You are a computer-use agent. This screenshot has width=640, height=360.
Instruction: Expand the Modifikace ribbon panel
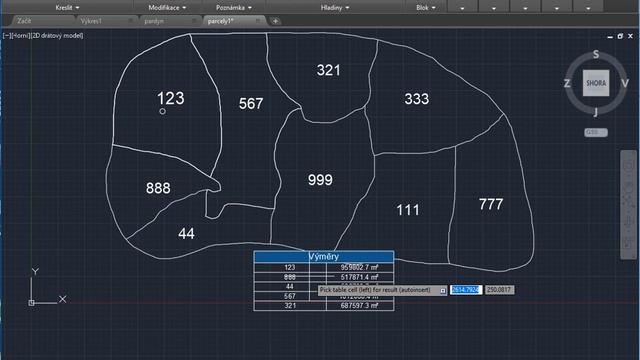coord(167,7)
